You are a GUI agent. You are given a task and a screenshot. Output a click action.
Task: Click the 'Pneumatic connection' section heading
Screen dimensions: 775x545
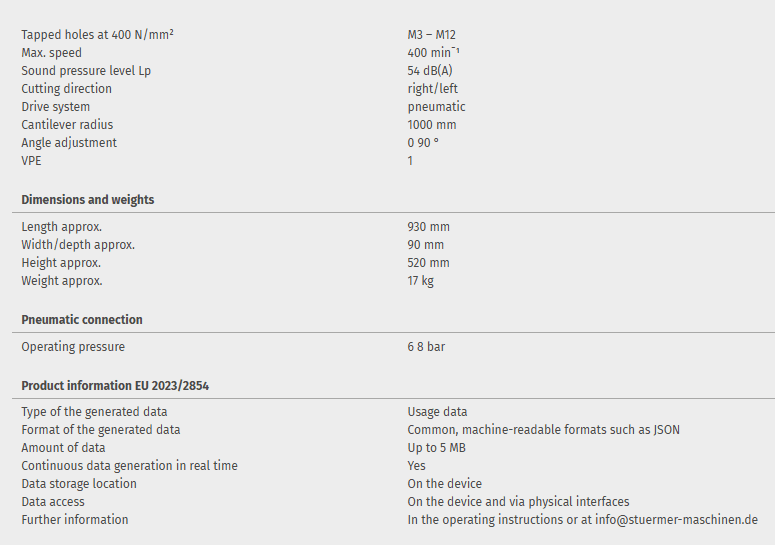tap(82, 320)
